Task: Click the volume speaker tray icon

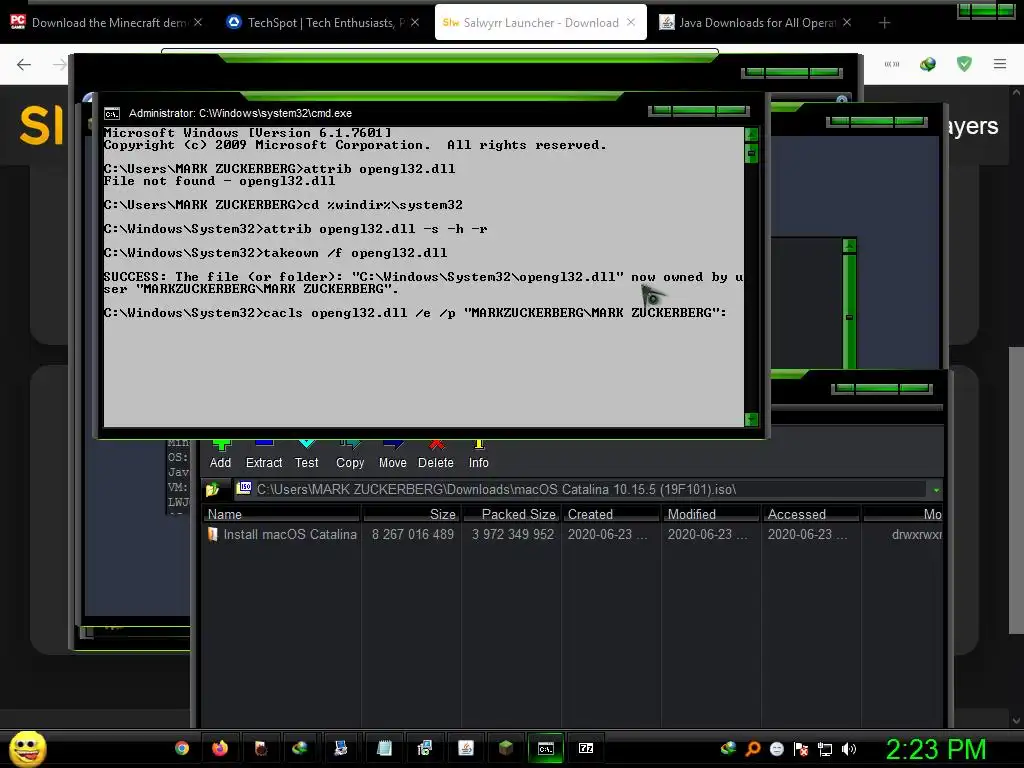Action: (x=849, y=749)
